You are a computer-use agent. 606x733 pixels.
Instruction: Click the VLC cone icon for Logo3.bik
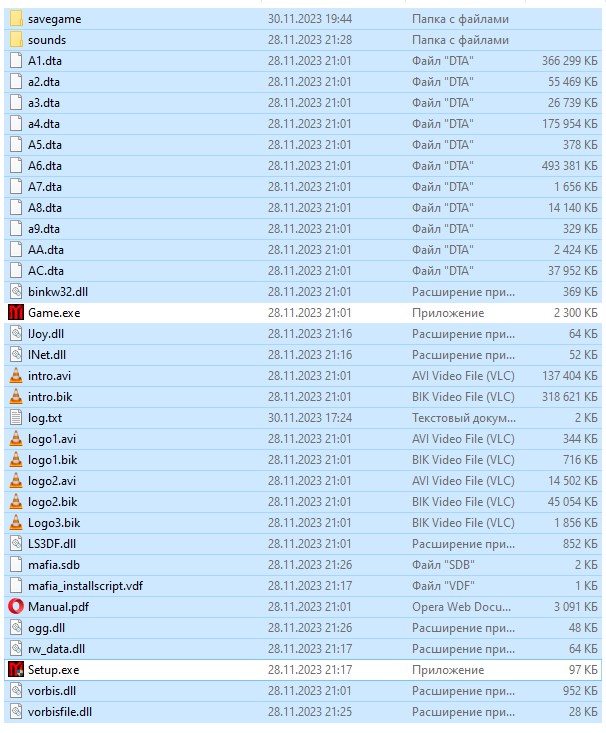[x=16, y=522]
